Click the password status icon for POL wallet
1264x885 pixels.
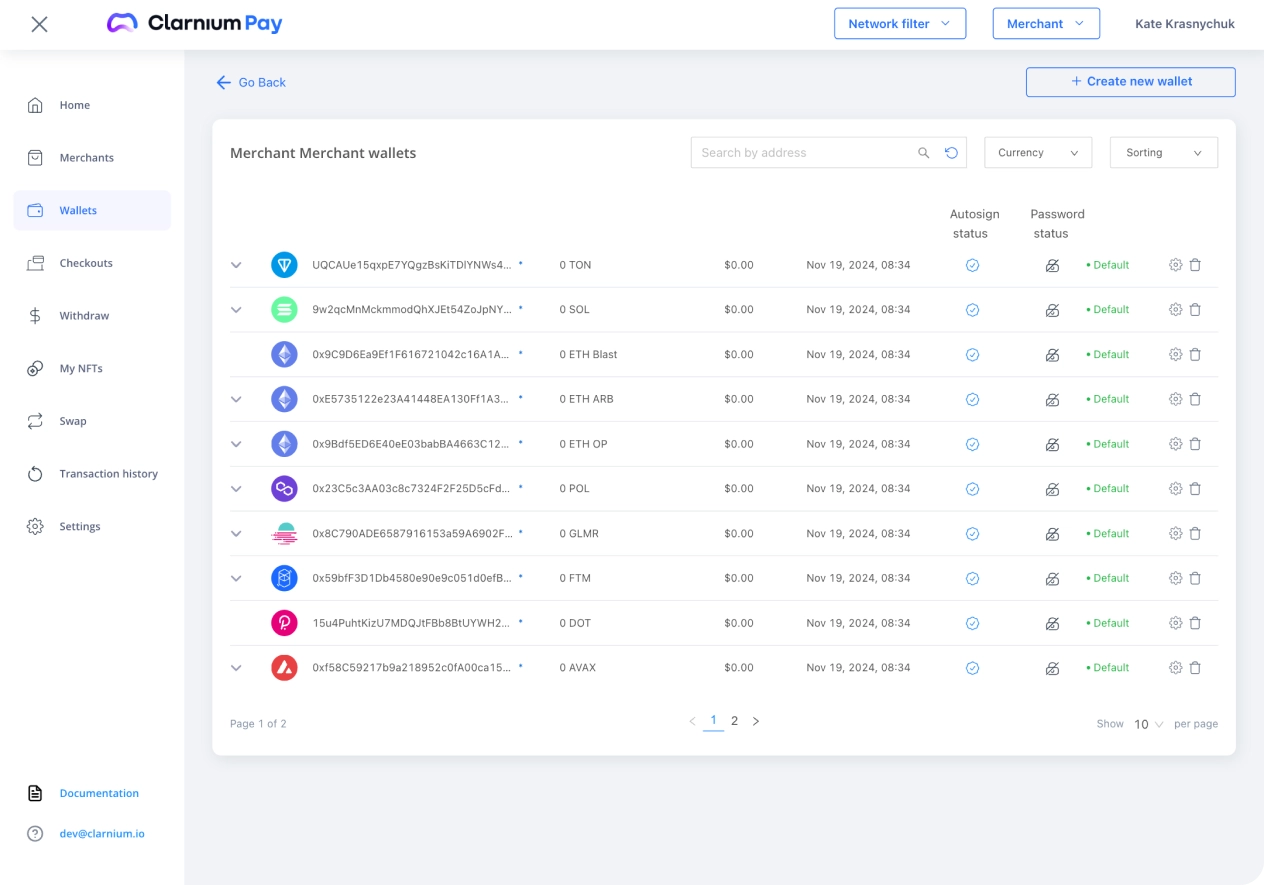click(x=1052, y=489)
